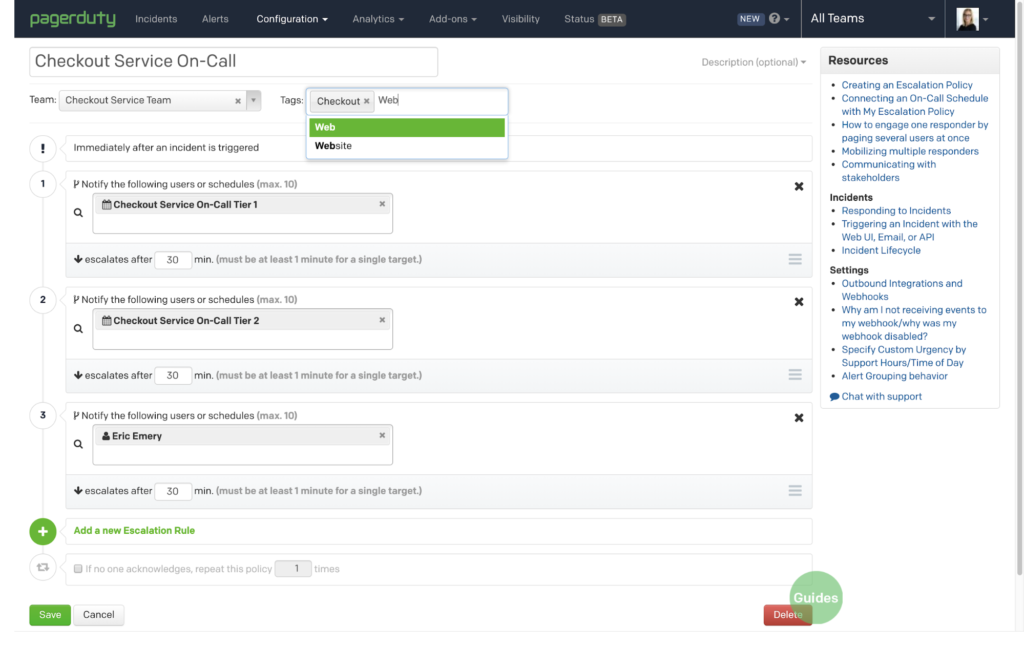Open Chat with support link

[881, 397]
